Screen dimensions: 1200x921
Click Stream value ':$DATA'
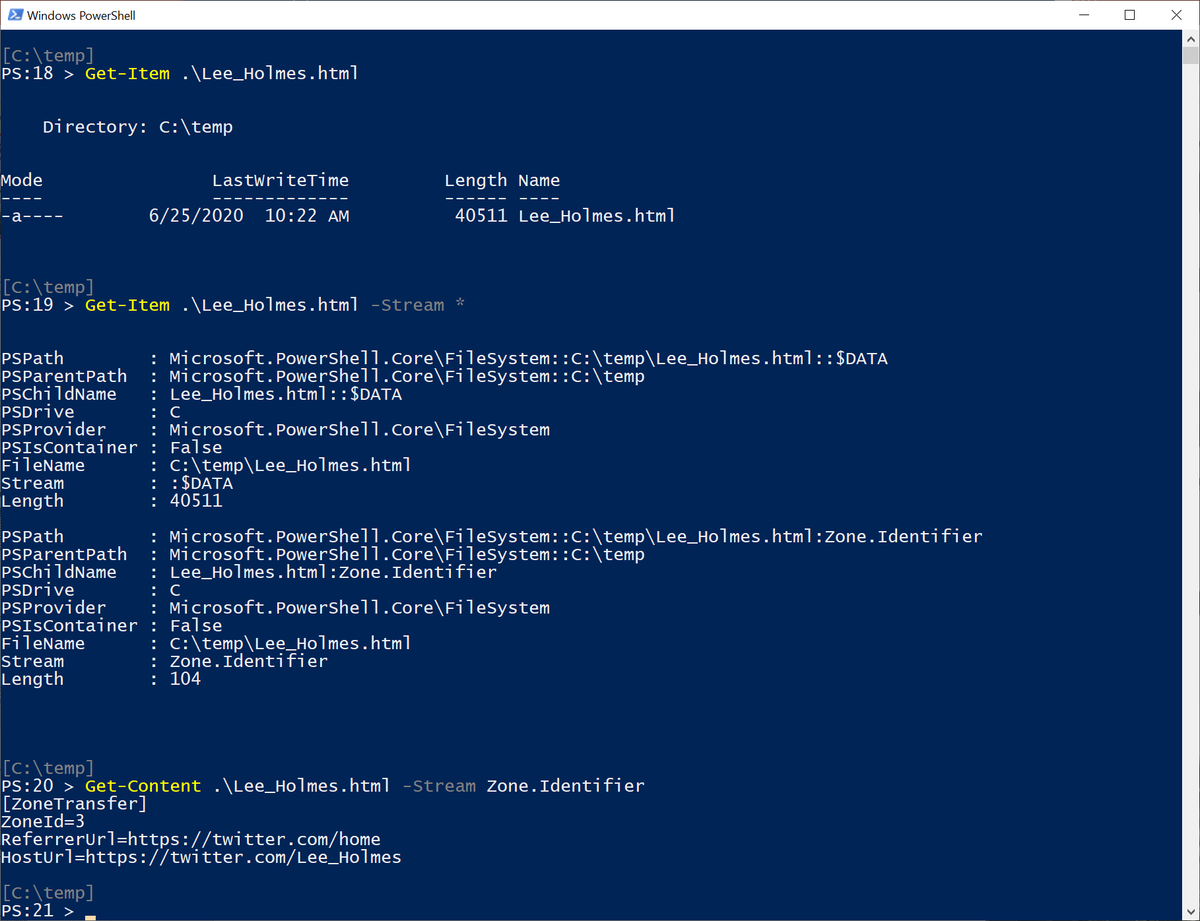201,484
